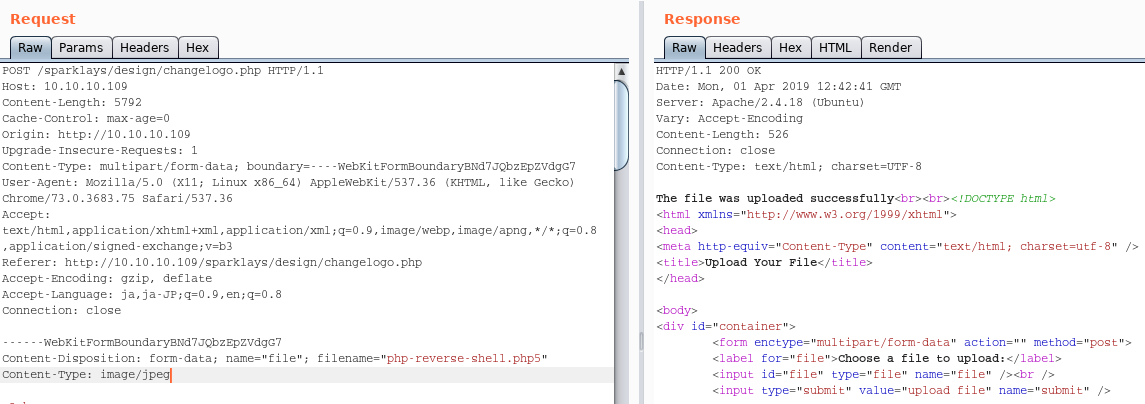Click the WebKitFormBoundary body line
1145x404 pixels.
(x=142, y=343)
